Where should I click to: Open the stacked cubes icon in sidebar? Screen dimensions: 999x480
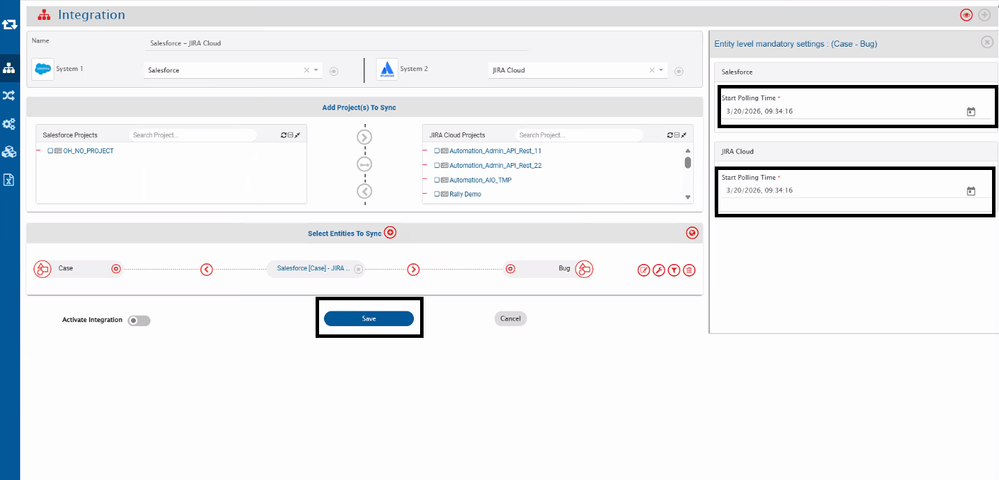pyautogui.click(x=10, y=152)
